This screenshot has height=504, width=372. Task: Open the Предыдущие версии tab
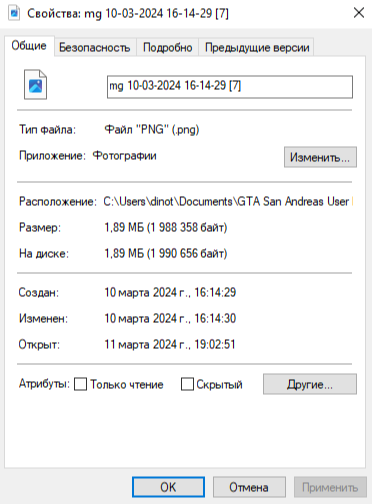click(x=257, y=47)
